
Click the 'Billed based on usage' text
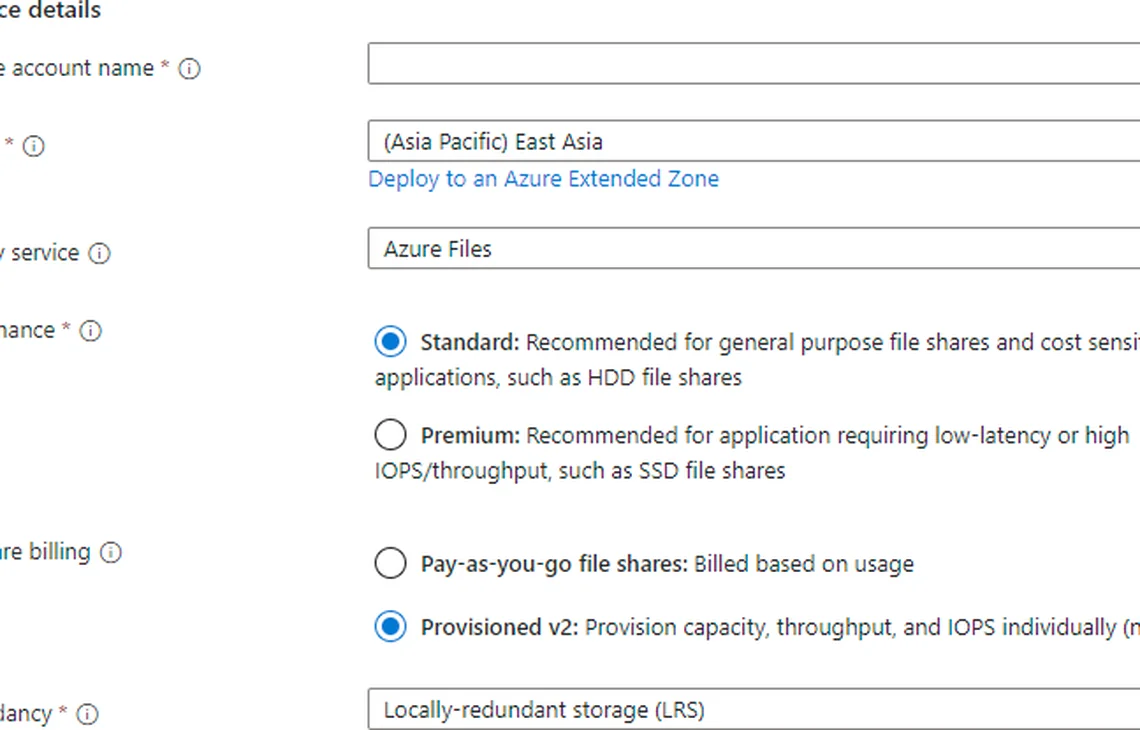pyautogui.click(x=803, y=564)
